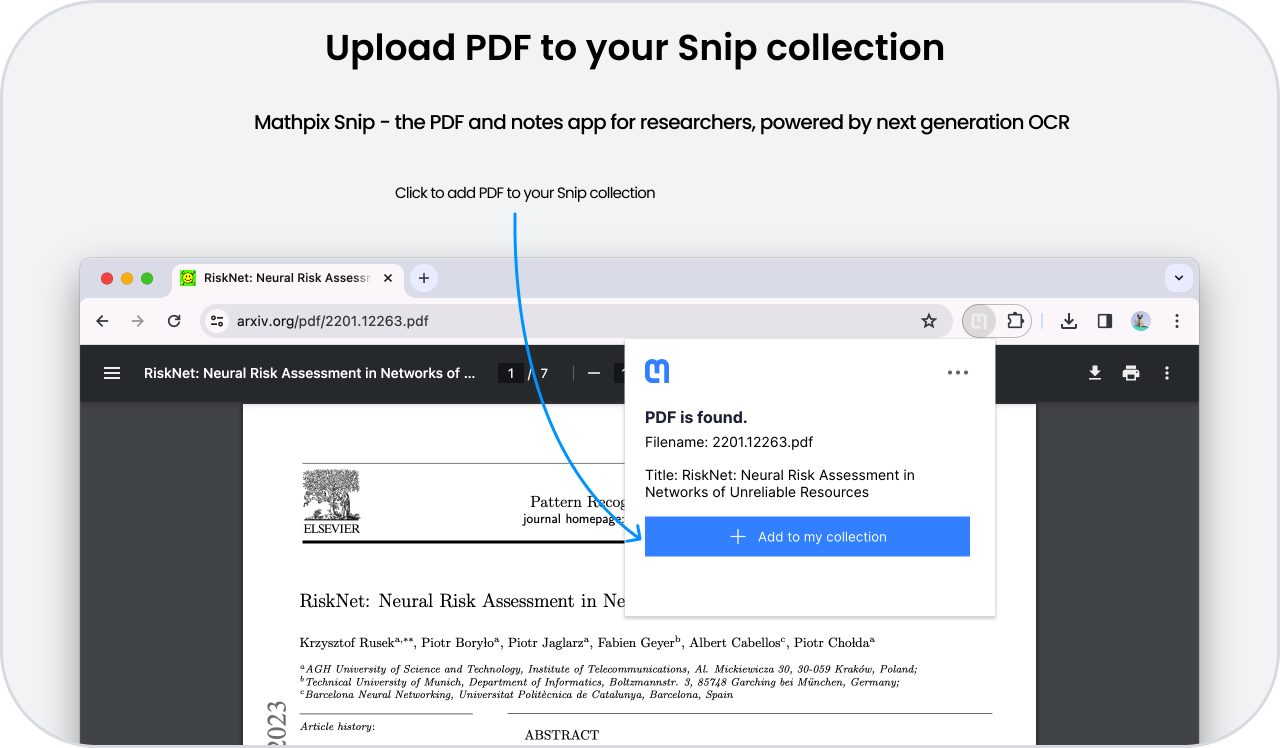Click Add to my collection button
The image size is (1280, 748).
(807, 537)
